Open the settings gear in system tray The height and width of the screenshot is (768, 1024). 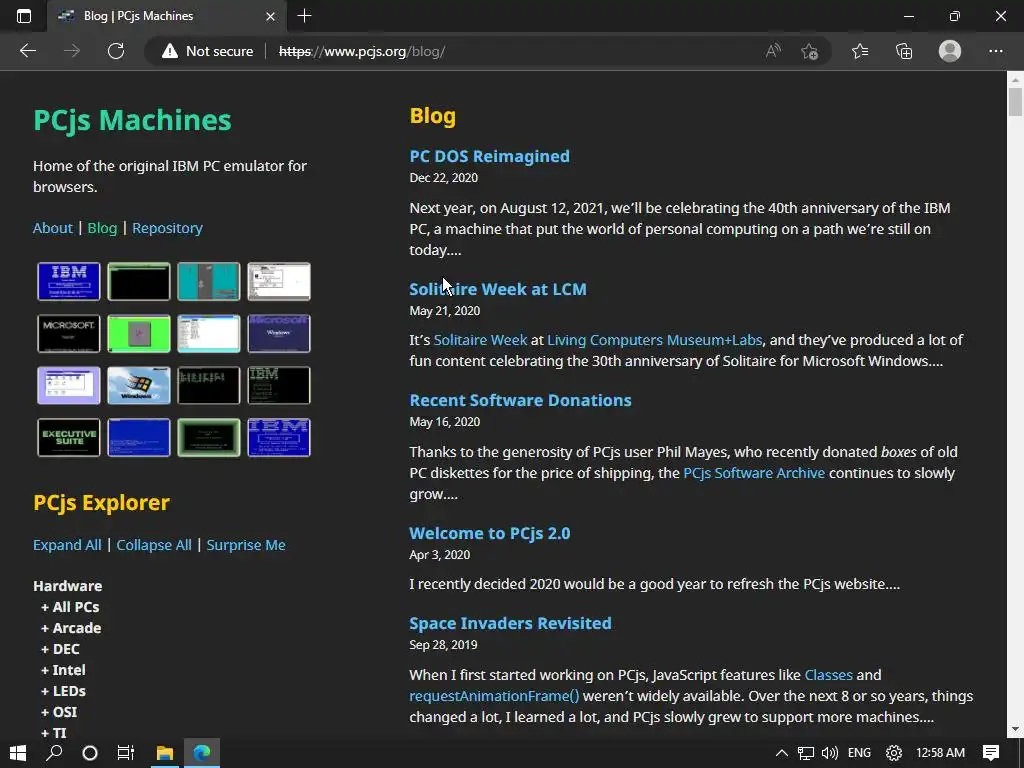893,753
